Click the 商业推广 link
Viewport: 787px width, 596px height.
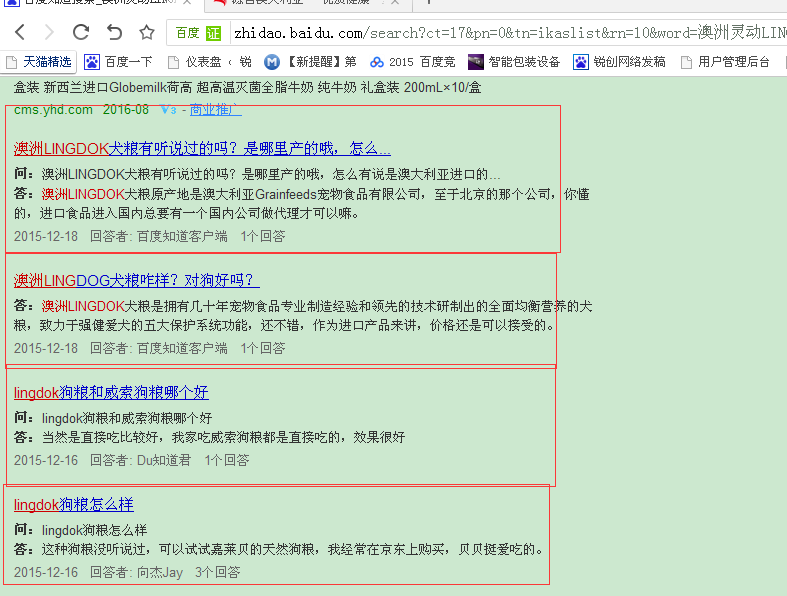[216, 109]
